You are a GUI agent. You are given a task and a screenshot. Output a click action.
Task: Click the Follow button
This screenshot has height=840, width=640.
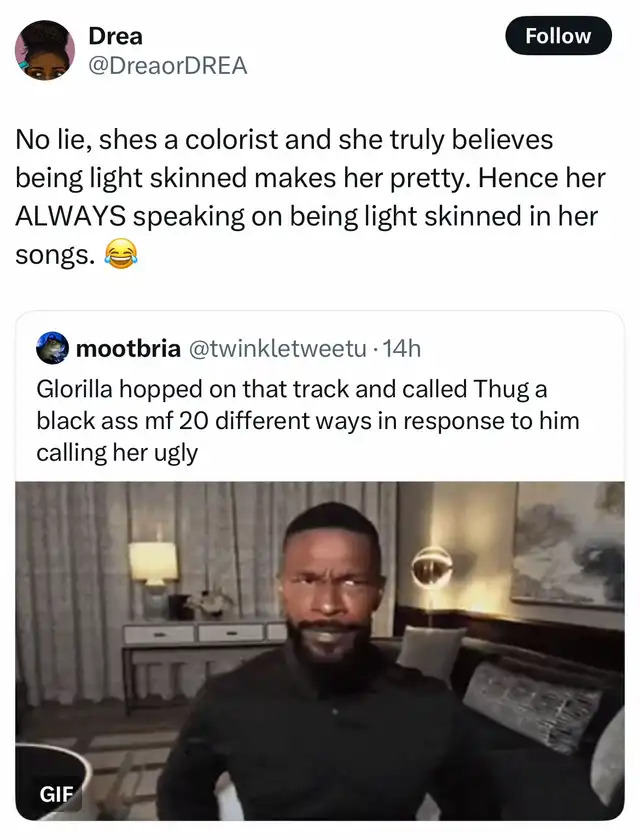[558, 36]
